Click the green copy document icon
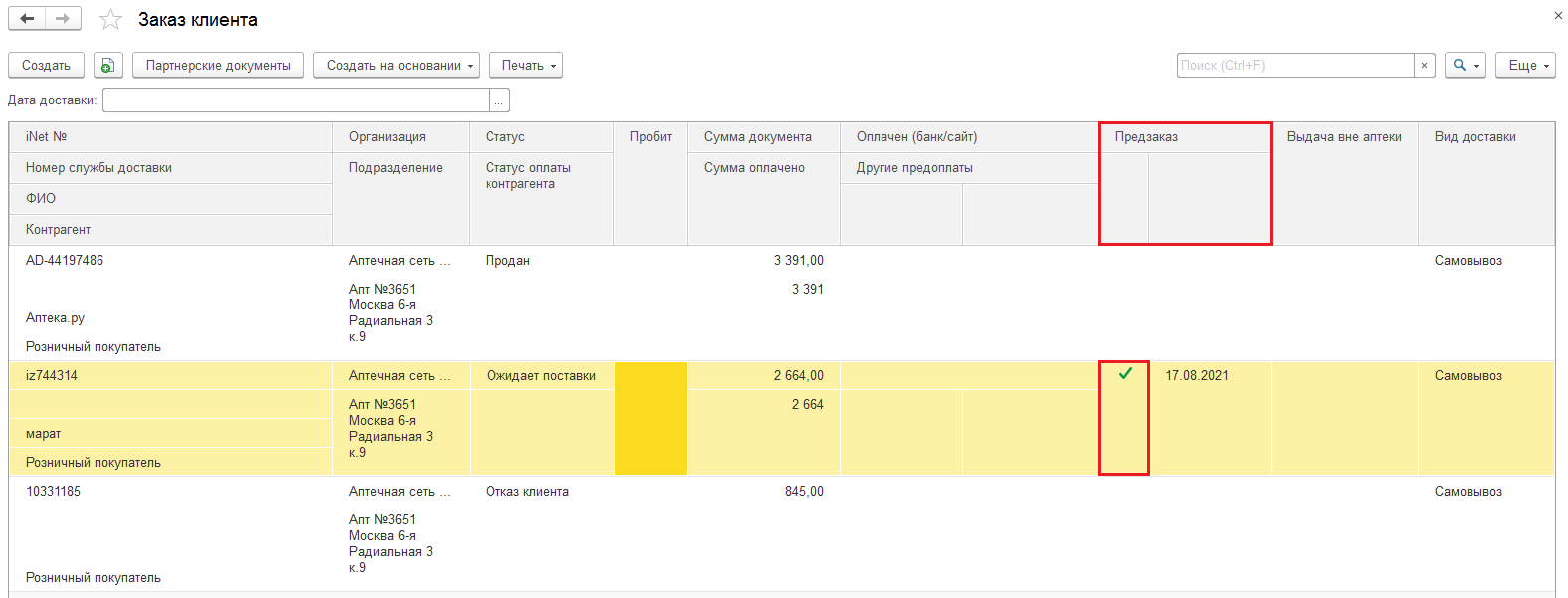This screenshot has height=598, width=1568. point(107,66)
